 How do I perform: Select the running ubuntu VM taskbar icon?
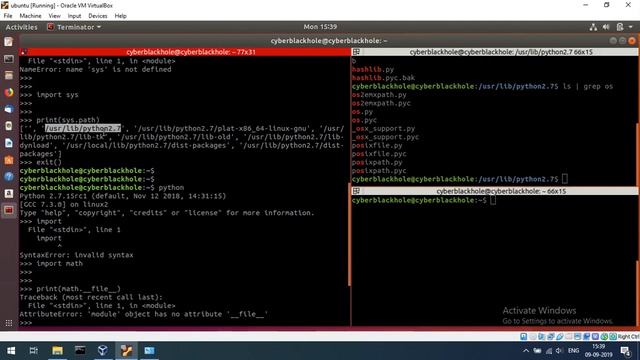pos(126,351)
